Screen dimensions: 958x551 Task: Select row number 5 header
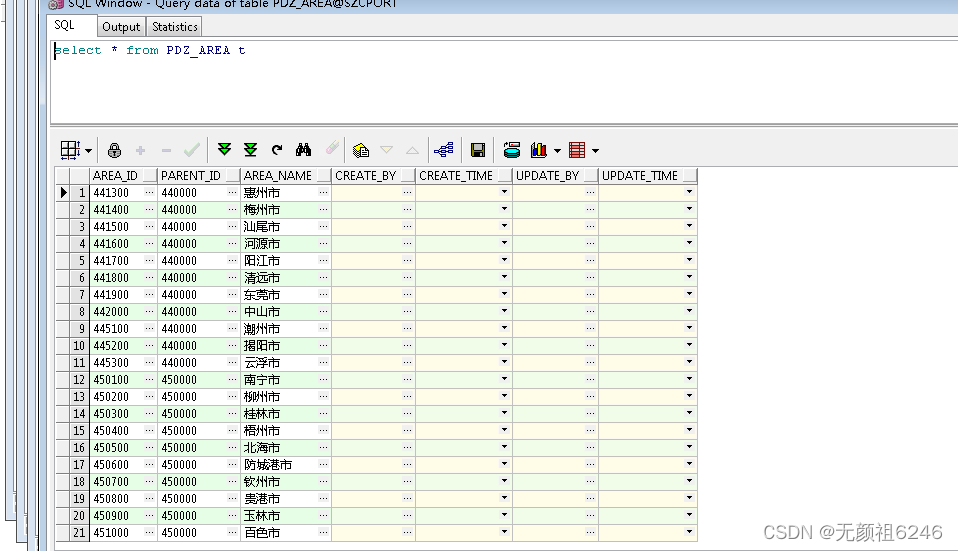point(79,261)
